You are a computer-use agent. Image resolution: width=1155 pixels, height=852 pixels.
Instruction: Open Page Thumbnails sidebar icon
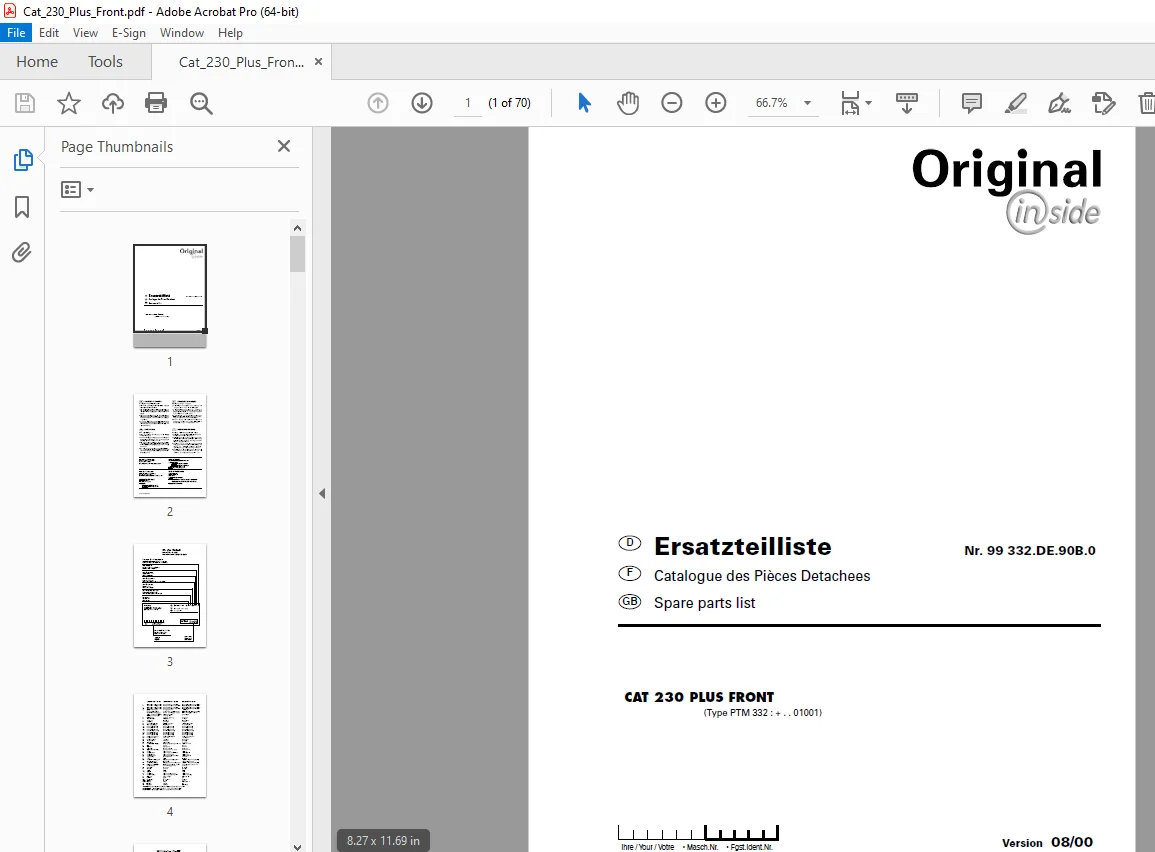(23, 160)
